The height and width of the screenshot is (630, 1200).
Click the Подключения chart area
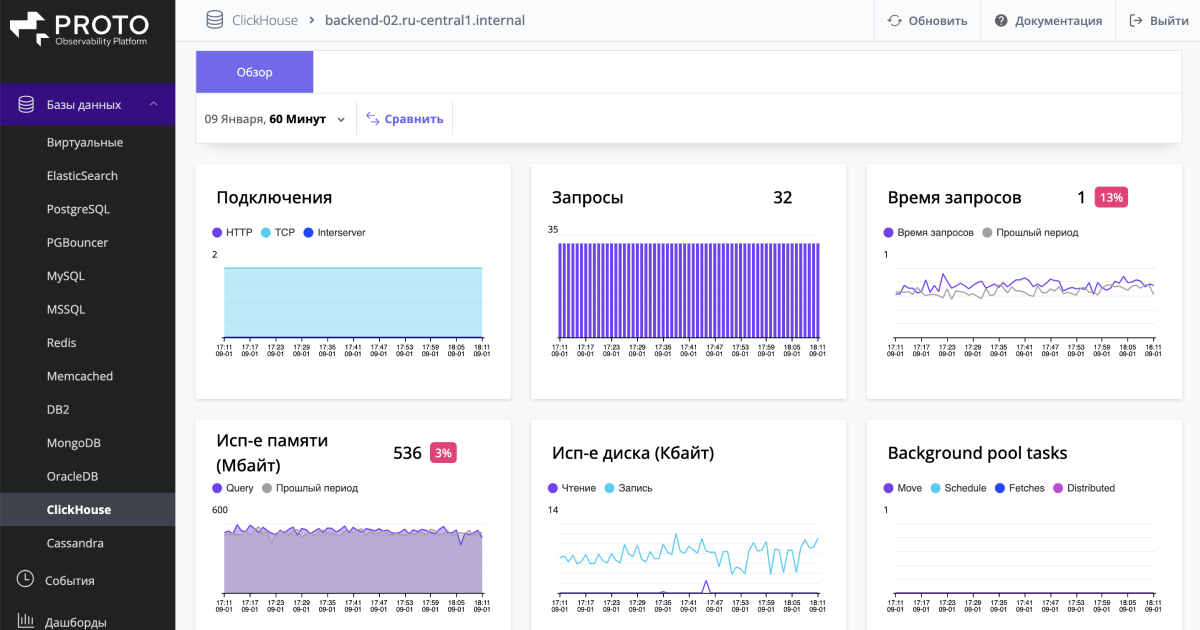(x=353, y=302)
